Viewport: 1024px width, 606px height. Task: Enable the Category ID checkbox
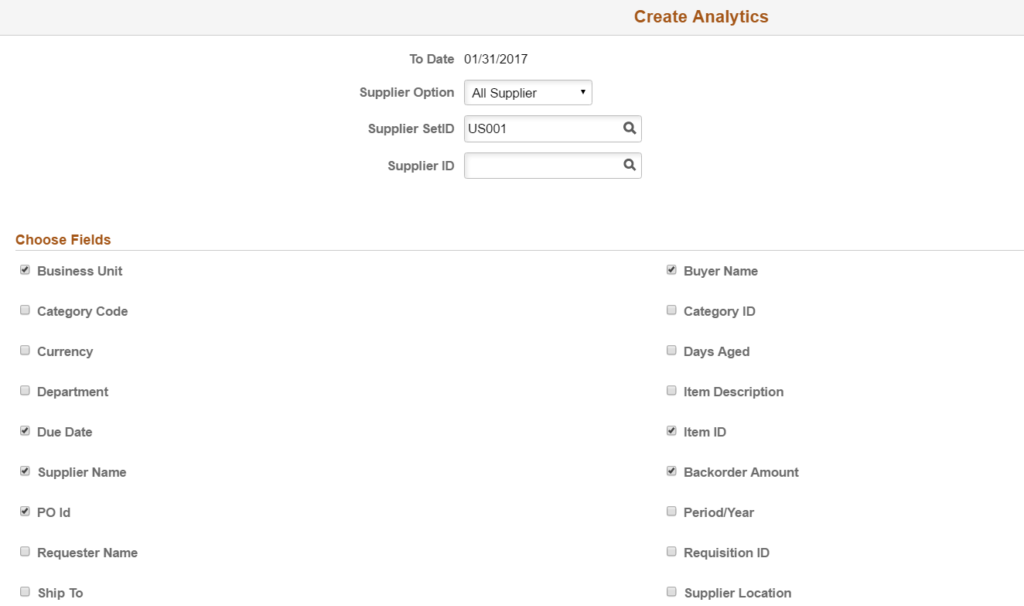click(x=671, y=309)
